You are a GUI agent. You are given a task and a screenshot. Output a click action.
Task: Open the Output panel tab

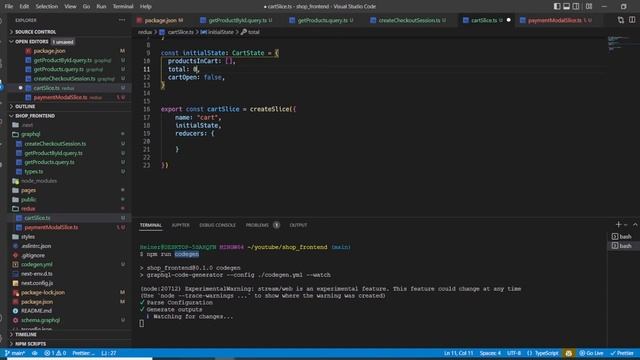(298, 225)
